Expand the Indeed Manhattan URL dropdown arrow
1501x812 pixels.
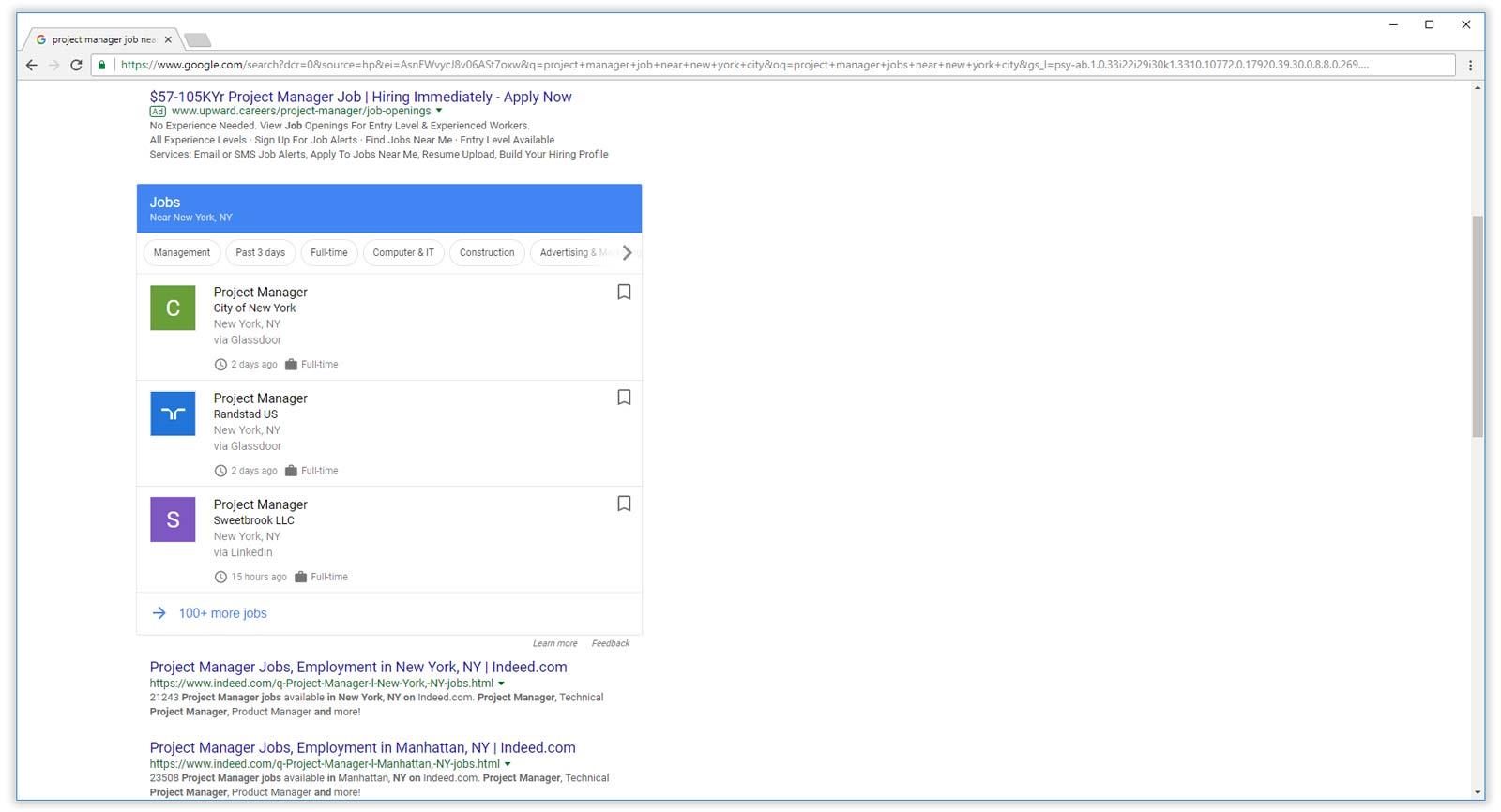pyautogui.click(x=508, y=764)
